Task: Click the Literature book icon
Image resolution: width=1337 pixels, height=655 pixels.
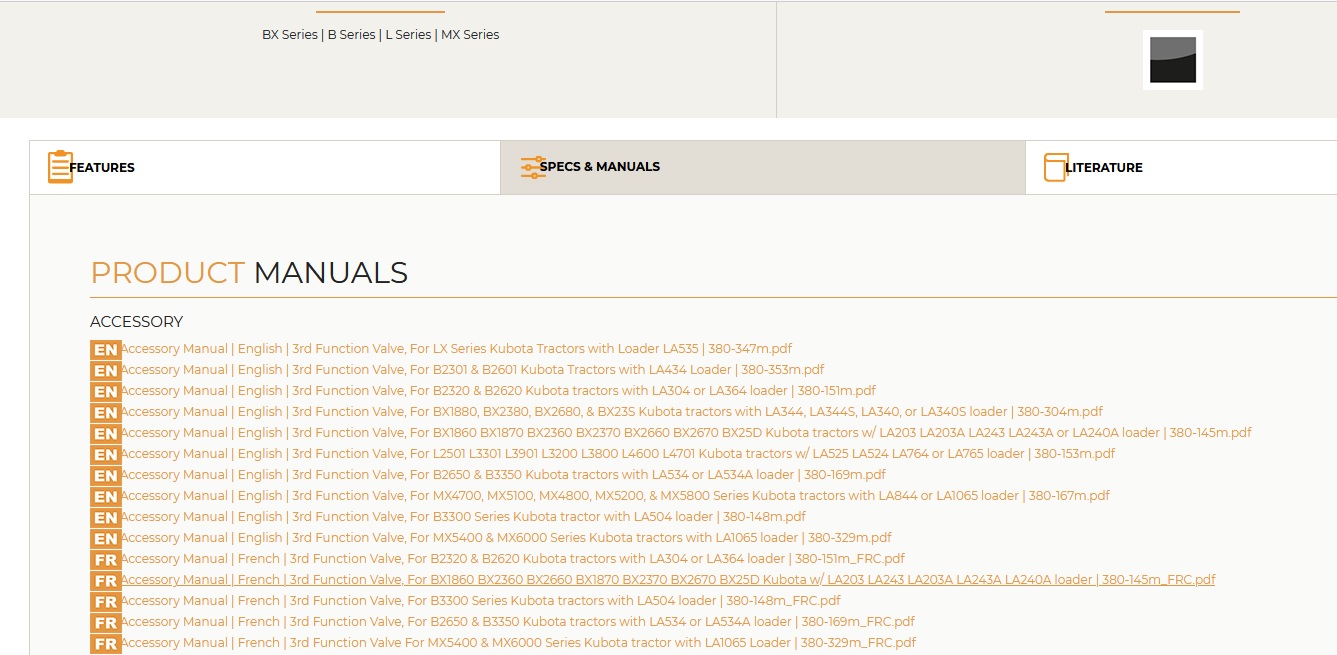Action: pos(1055,167)
